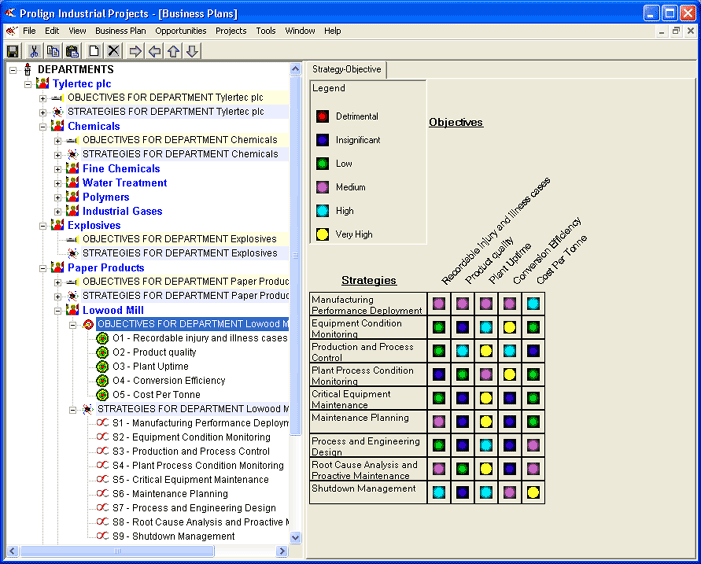Image resolution: width=701 pixels, height=564 pixels.
Task: Select the Paper Products department
Action: click(106, 268)
